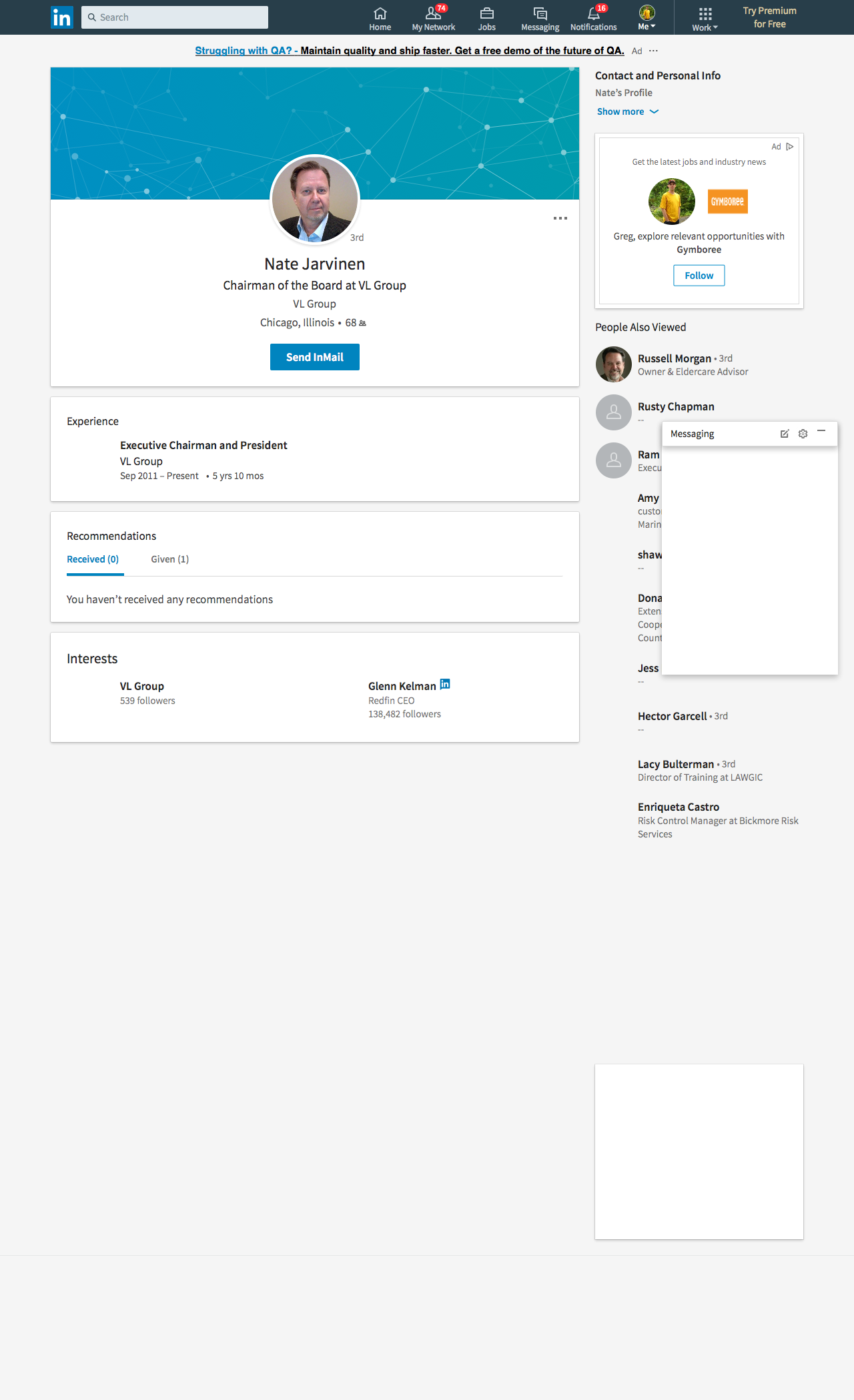Open the Jobs briefcase icon
Image resolution: width=854 pixels, height=1400 pixels.
tap(486, 14)
